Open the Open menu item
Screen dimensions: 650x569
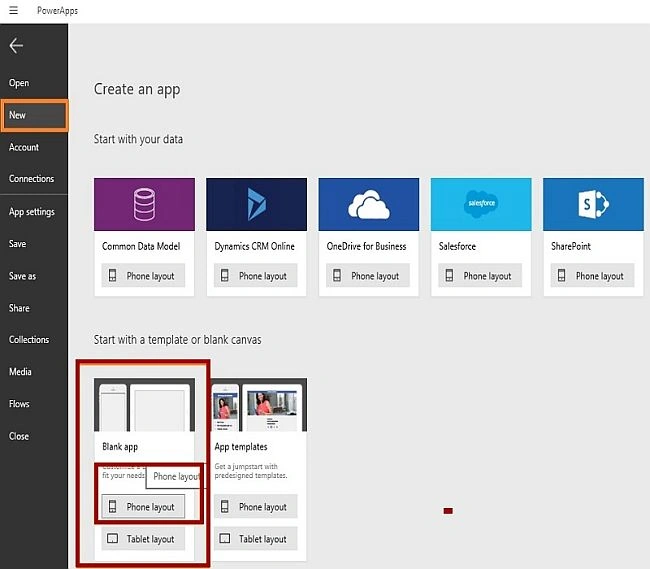click(x=19, y=83)
